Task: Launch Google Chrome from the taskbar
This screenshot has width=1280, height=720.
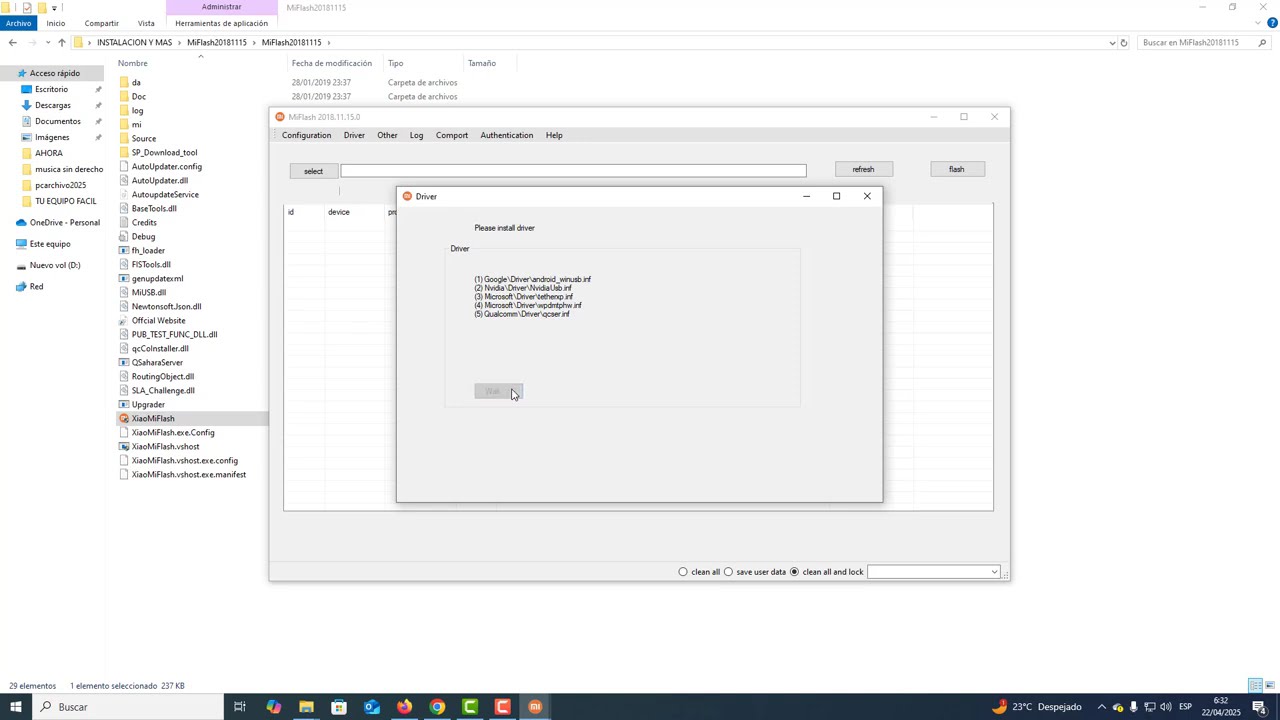Action: tap(437, 707)
